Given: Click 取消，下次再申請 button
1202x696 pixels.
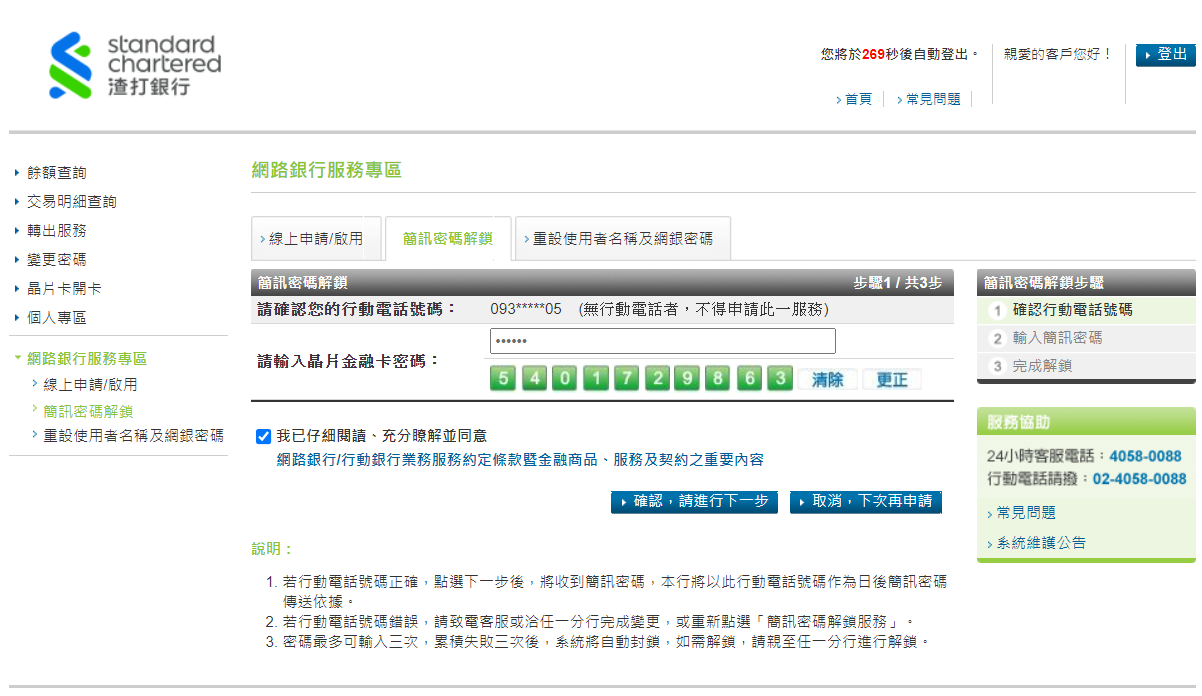Looking at the screenshot, I should 866,502.
